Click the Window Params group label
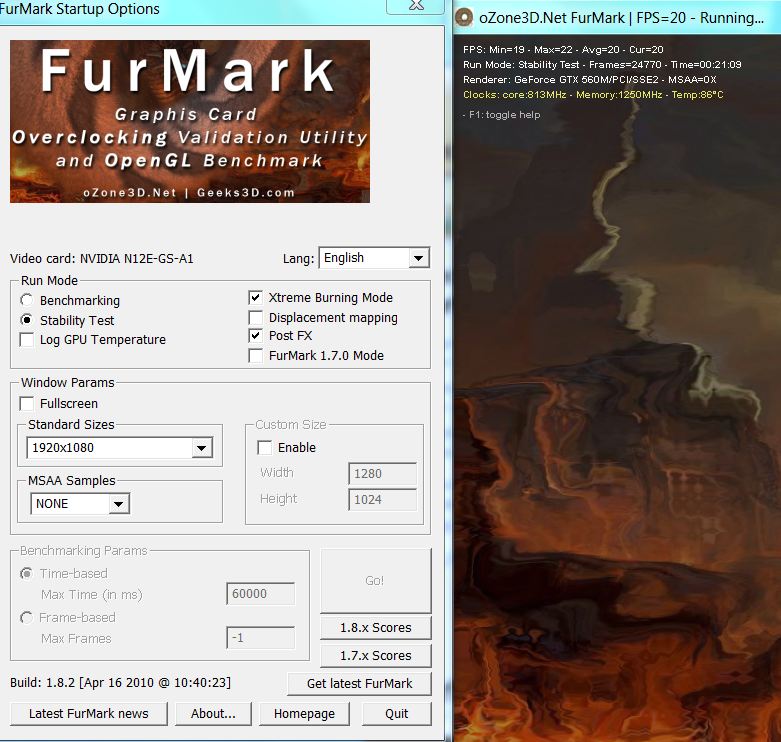The image size is (781, 742). pyautogui.click(x=68, y=382)
